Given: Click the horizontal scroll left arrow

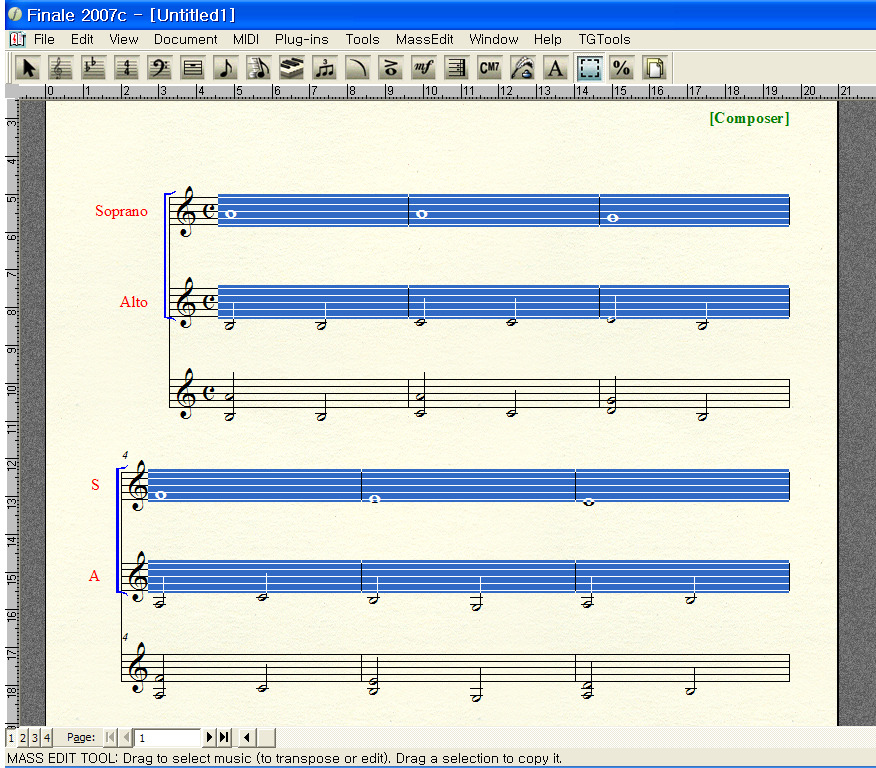Looking at the screenshot, I should [x=247, y=738].
